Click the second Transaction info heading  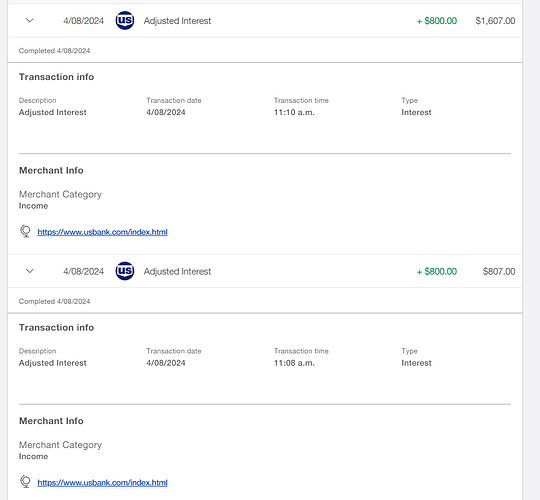[56, 327]
